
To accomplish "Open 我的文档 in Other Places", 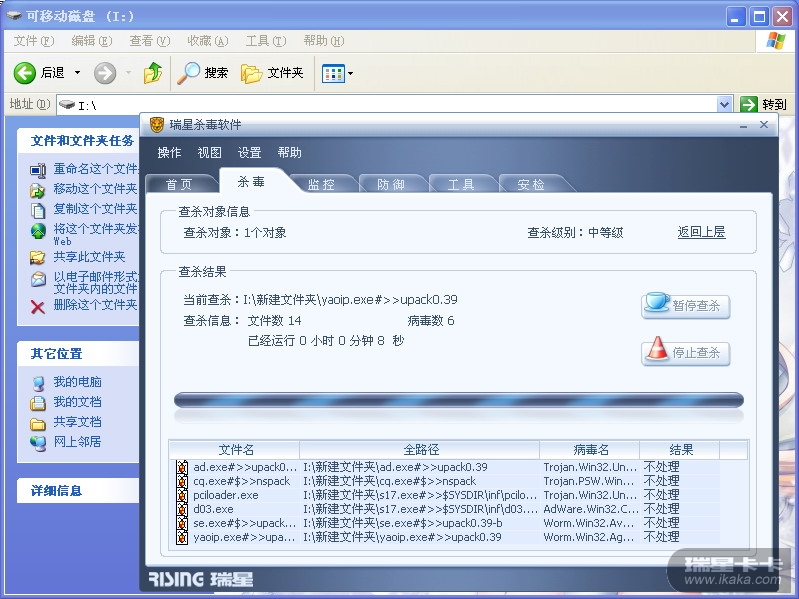I will 77,402.
